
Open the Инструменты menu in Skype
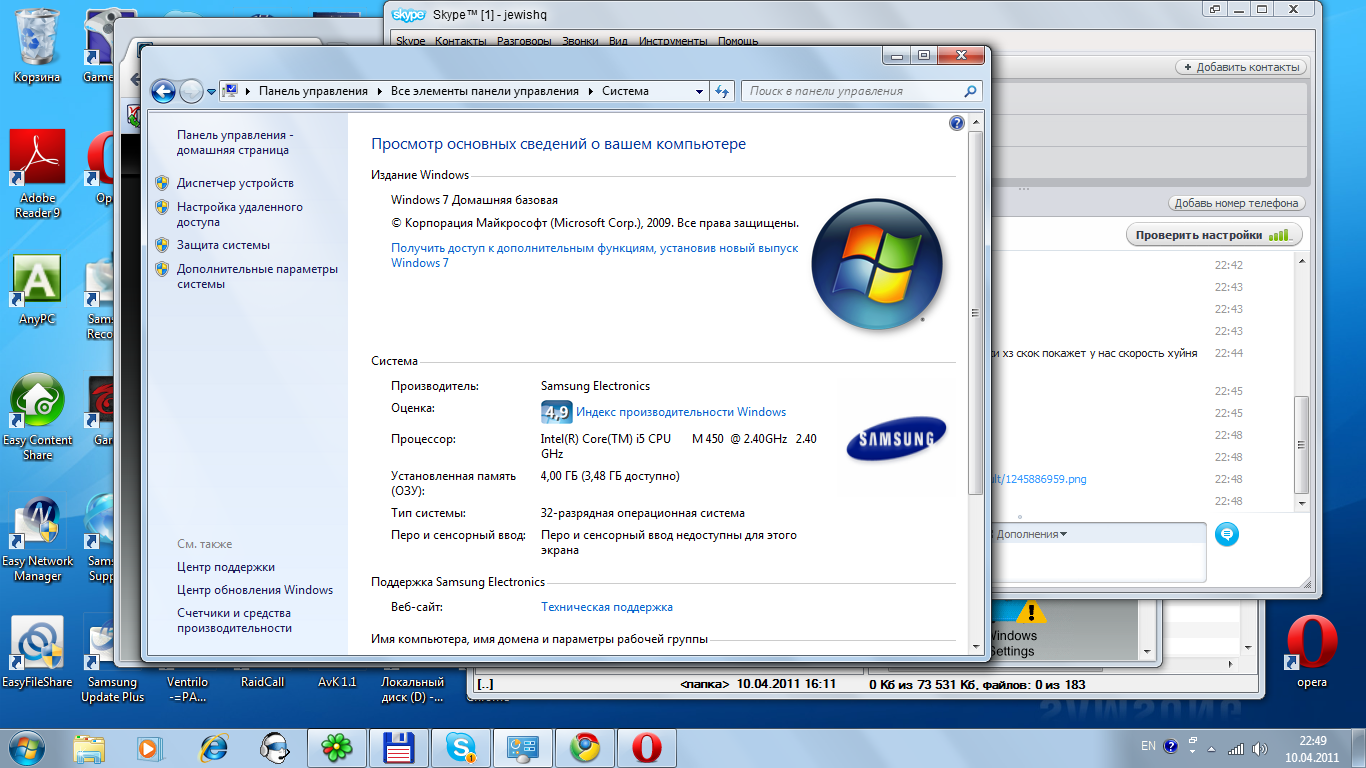pos(674,41)
